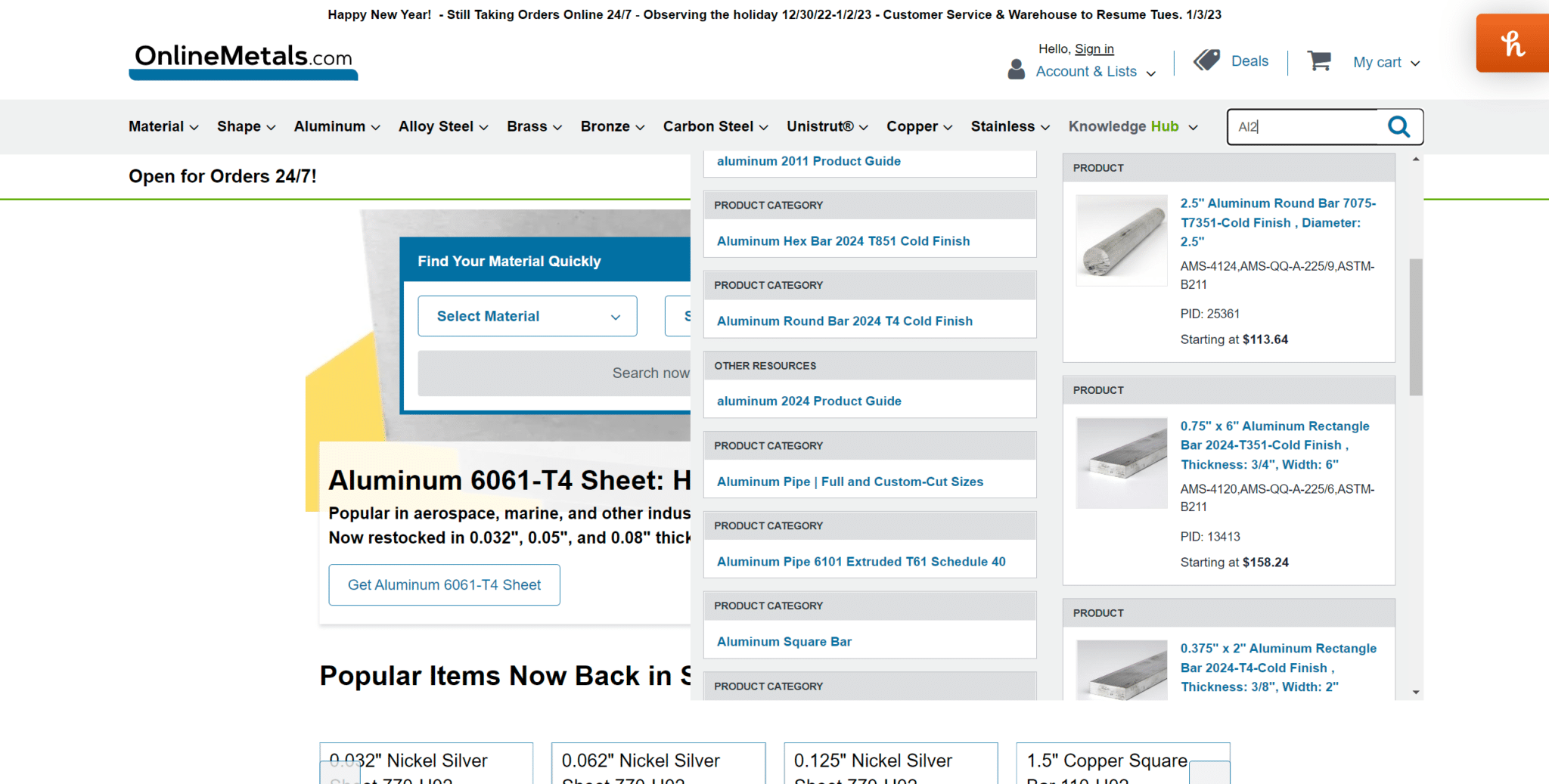Click the product list scrollbar up arrow
Screen dimensions: 1549x784
(1416, 160)
